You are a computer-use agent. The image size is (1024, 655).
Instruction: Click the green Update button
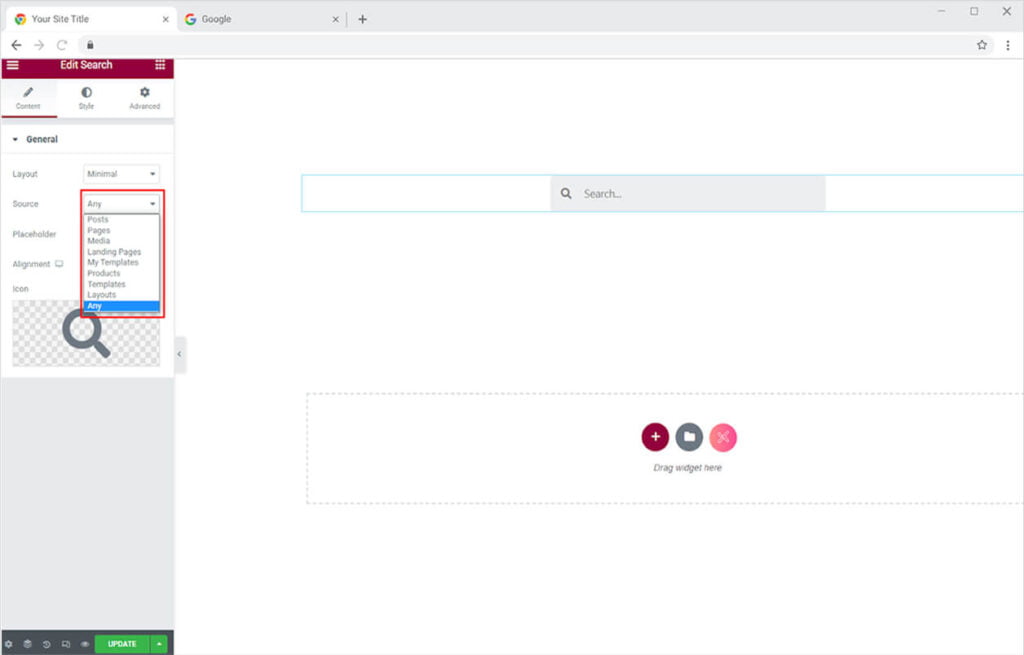tap(122, 644)
